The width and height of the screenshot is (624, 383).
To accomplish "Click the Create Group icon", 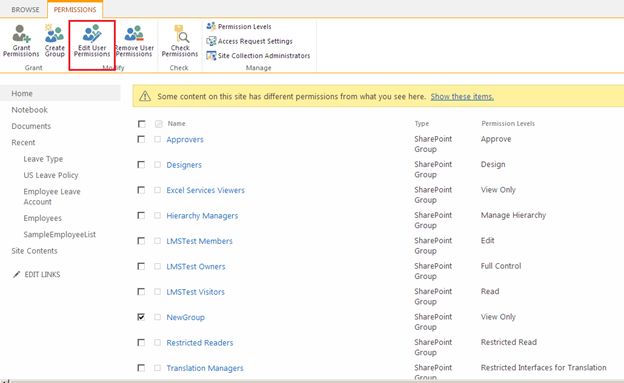I will coord(55,41).
